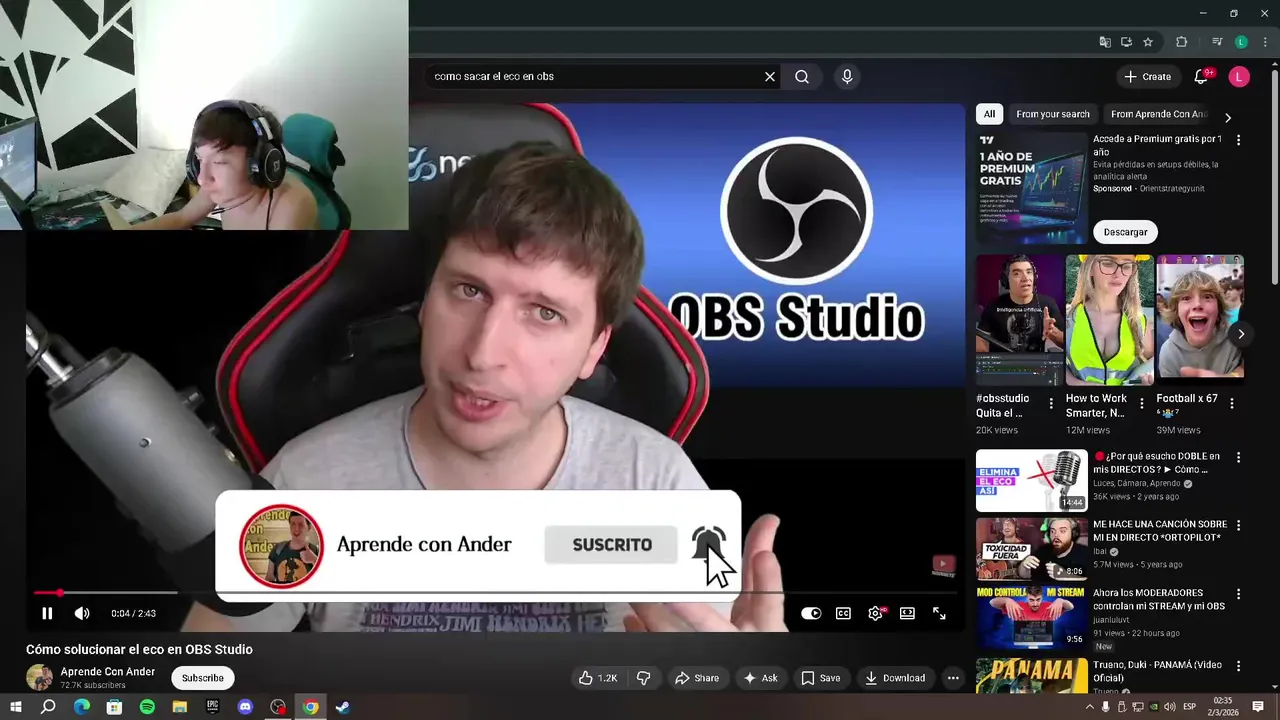1280x720 pixels.
Task: Click Chrome's install app icon
Action: coord(1126,42)
